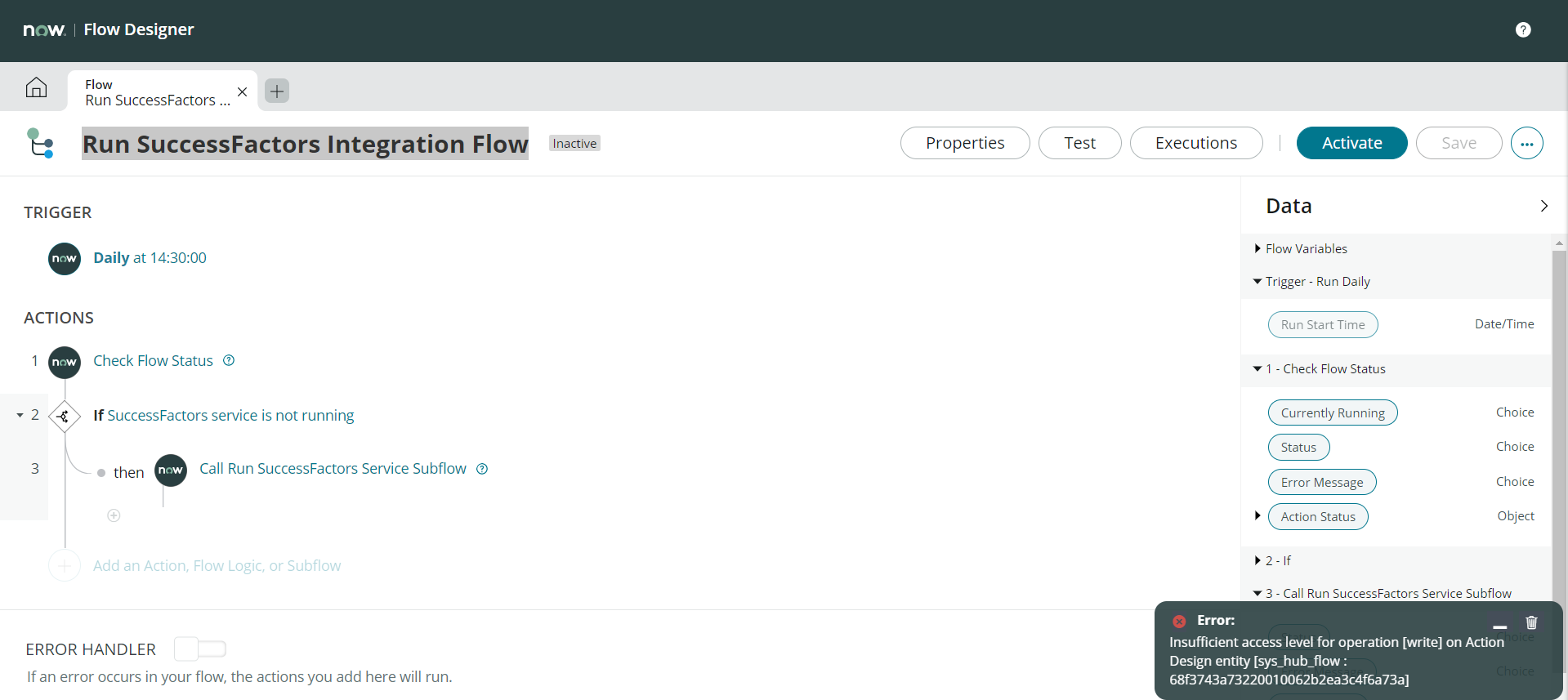The width and height of the screenshot is (1568, 700).
Task: Open help icon next to Check Flow Status
Action: click(x=229, y=360)
